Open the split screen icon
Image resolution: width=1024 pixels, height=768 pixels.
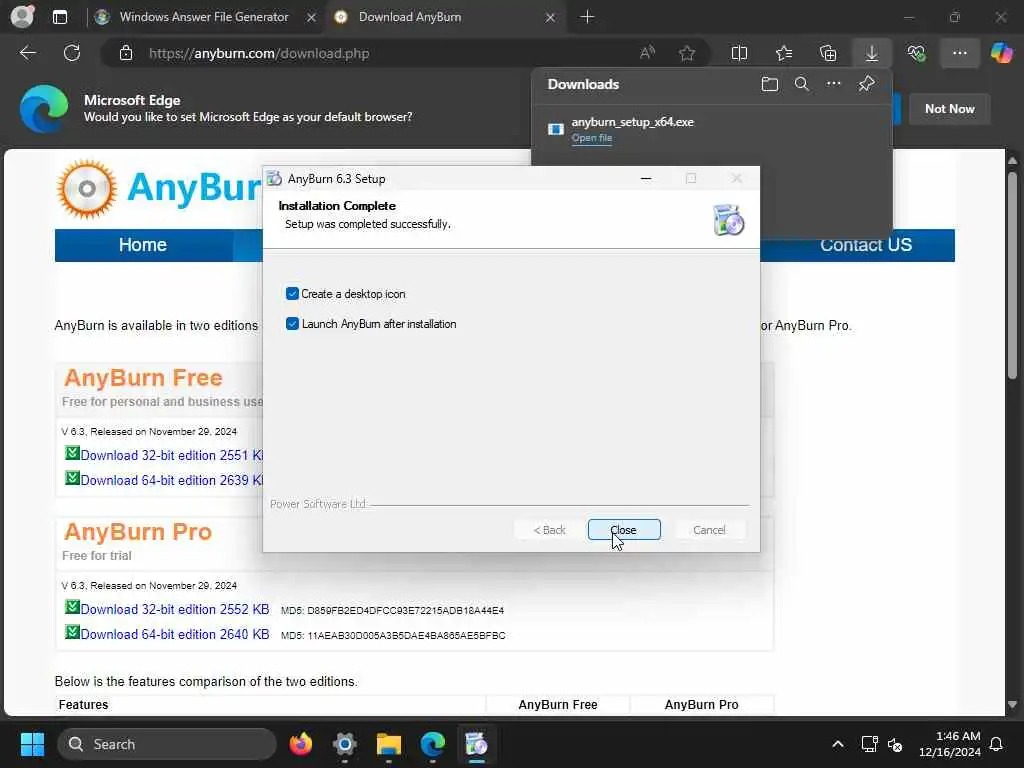coord(739,54)
